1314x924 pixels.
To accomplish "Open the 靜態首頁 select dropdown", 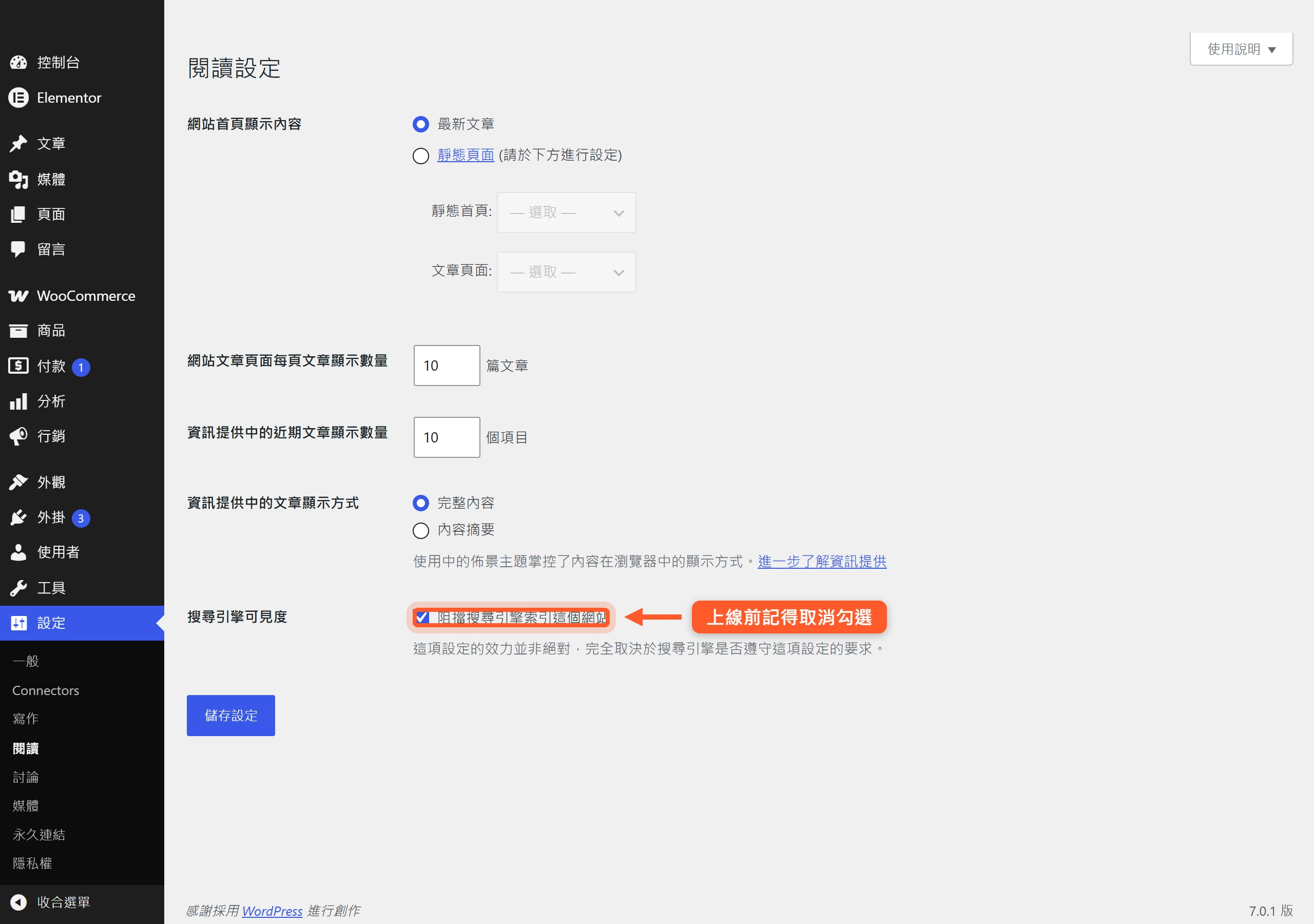I will [566, 213].
